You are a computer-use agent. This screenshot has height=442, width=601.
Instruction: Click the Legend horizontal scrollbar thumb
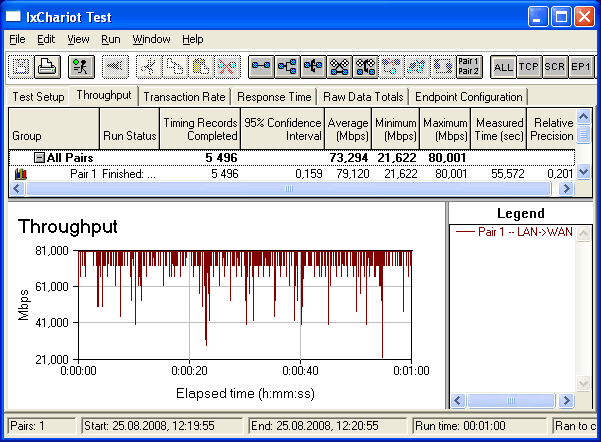pyautogui.click(x=511, y=401)
